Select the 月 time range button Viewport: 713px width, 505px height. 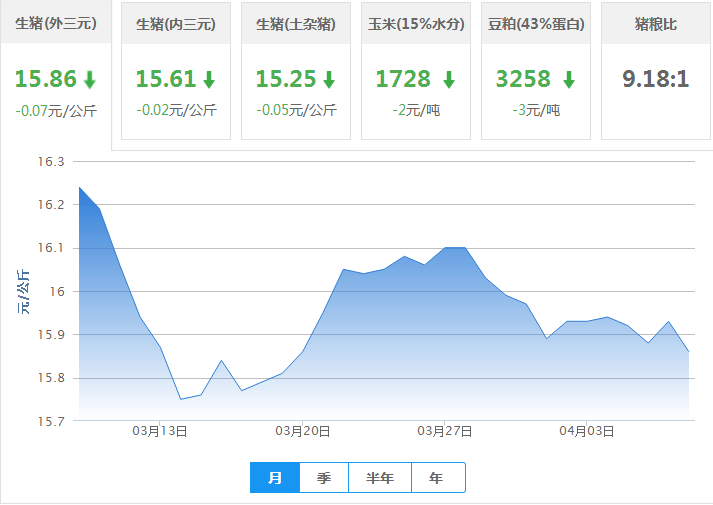275,478
